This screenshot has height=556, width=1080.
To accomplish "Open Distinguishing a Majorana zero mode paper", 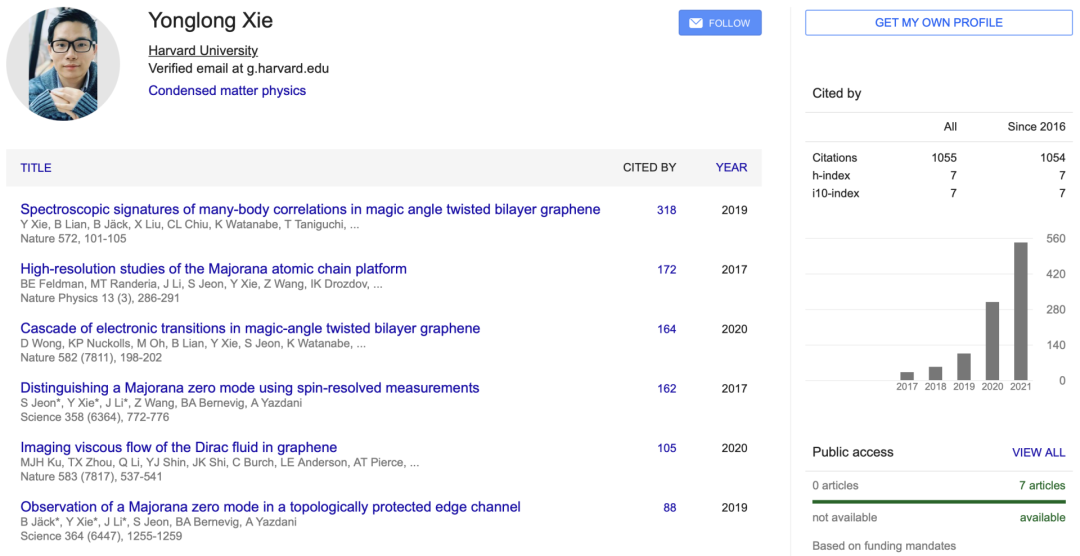I will click(x=250, y=388).
